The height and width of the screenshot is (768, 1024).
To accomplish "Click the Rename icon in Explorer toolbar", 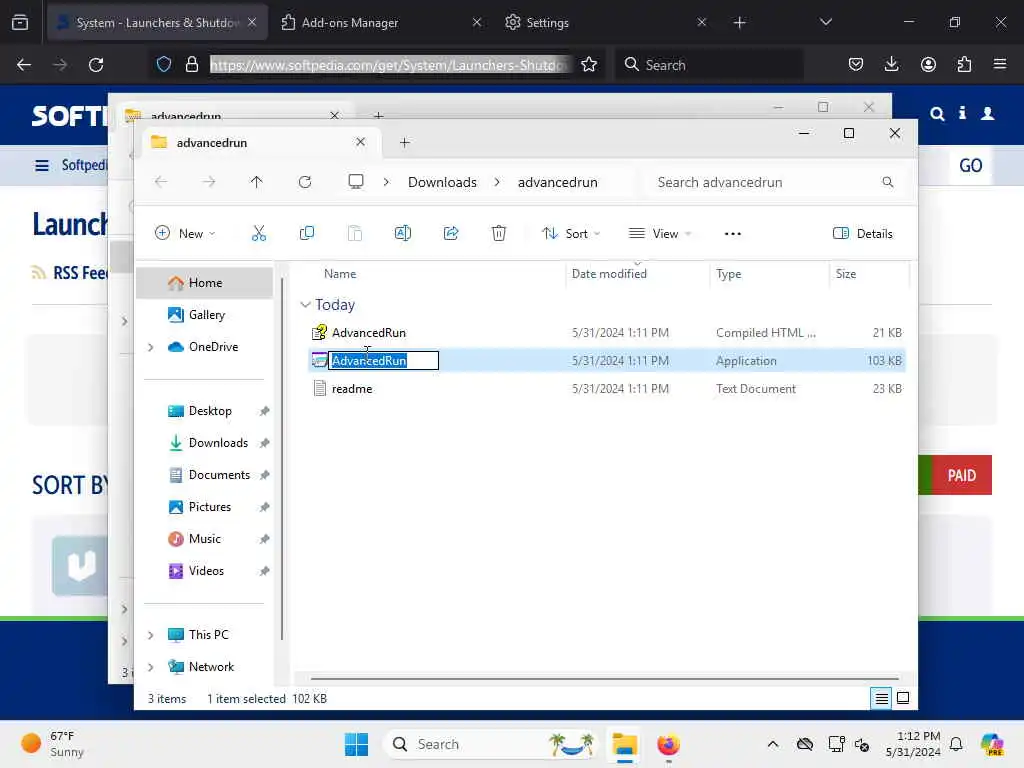I will click(x=403, y=233).
